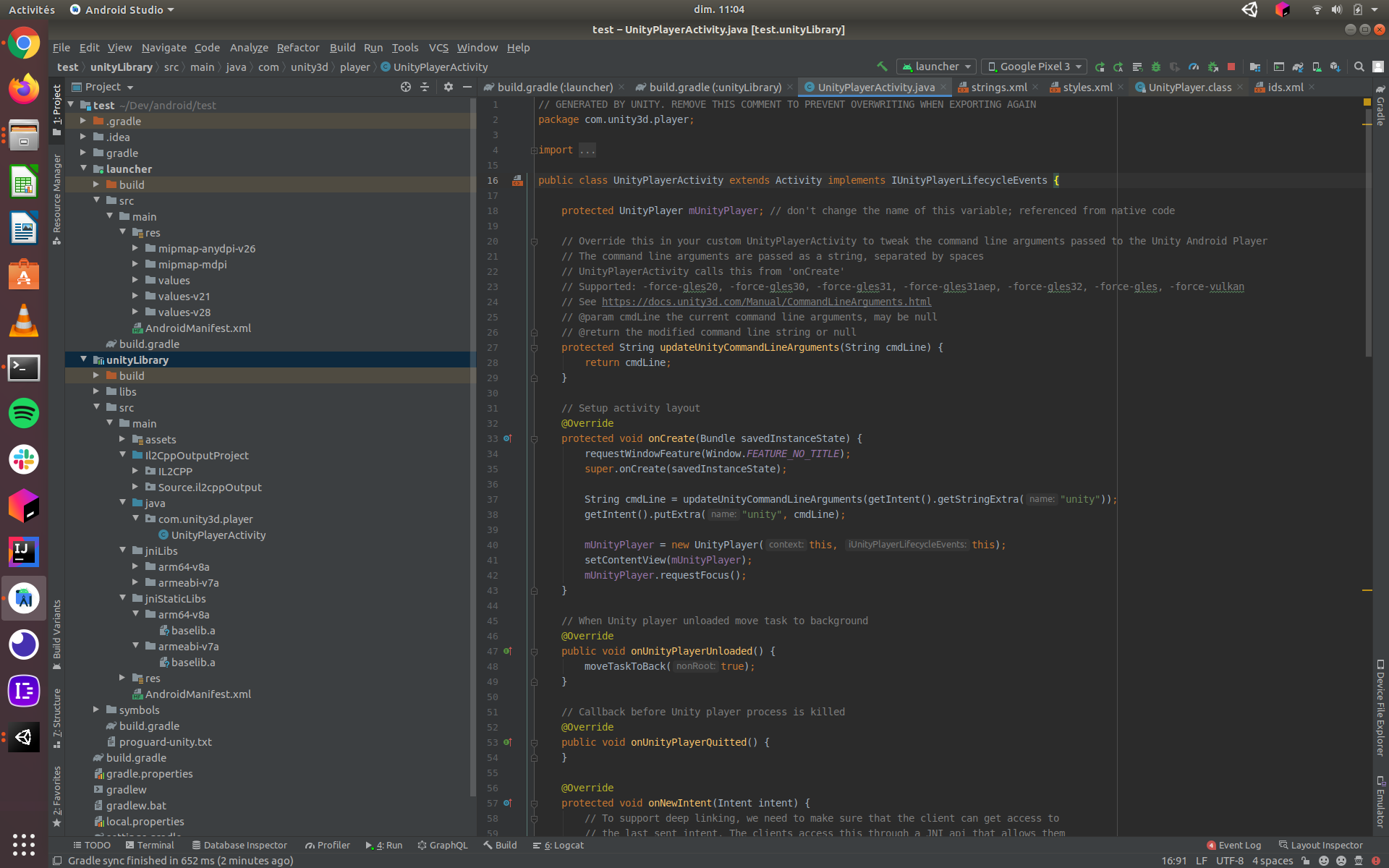The image size is (1389, 868).
Task: Toggle the Build Variants side panel
Action: click(x=57, y=634)
